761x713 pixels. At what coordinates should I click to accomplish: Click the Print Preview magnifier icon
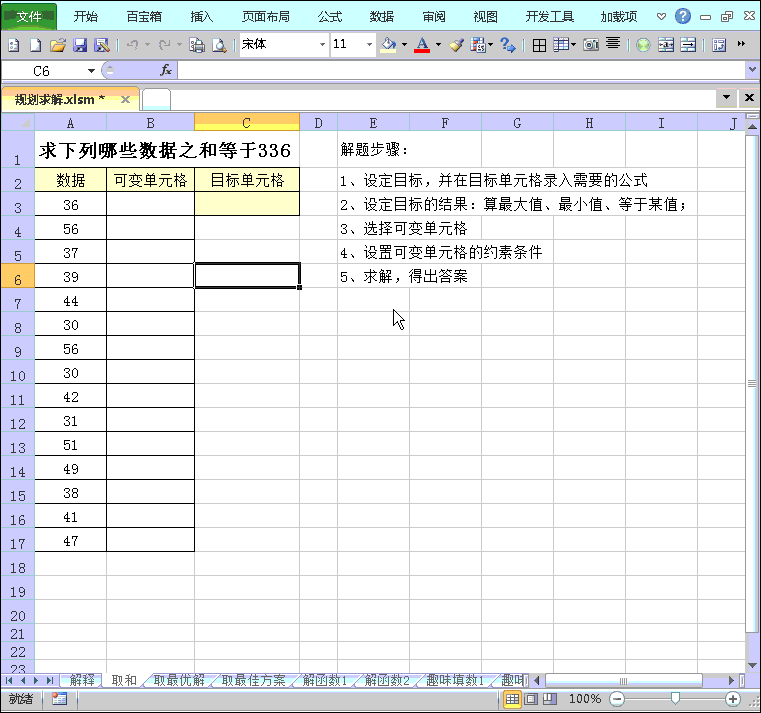tap(219, 45)
